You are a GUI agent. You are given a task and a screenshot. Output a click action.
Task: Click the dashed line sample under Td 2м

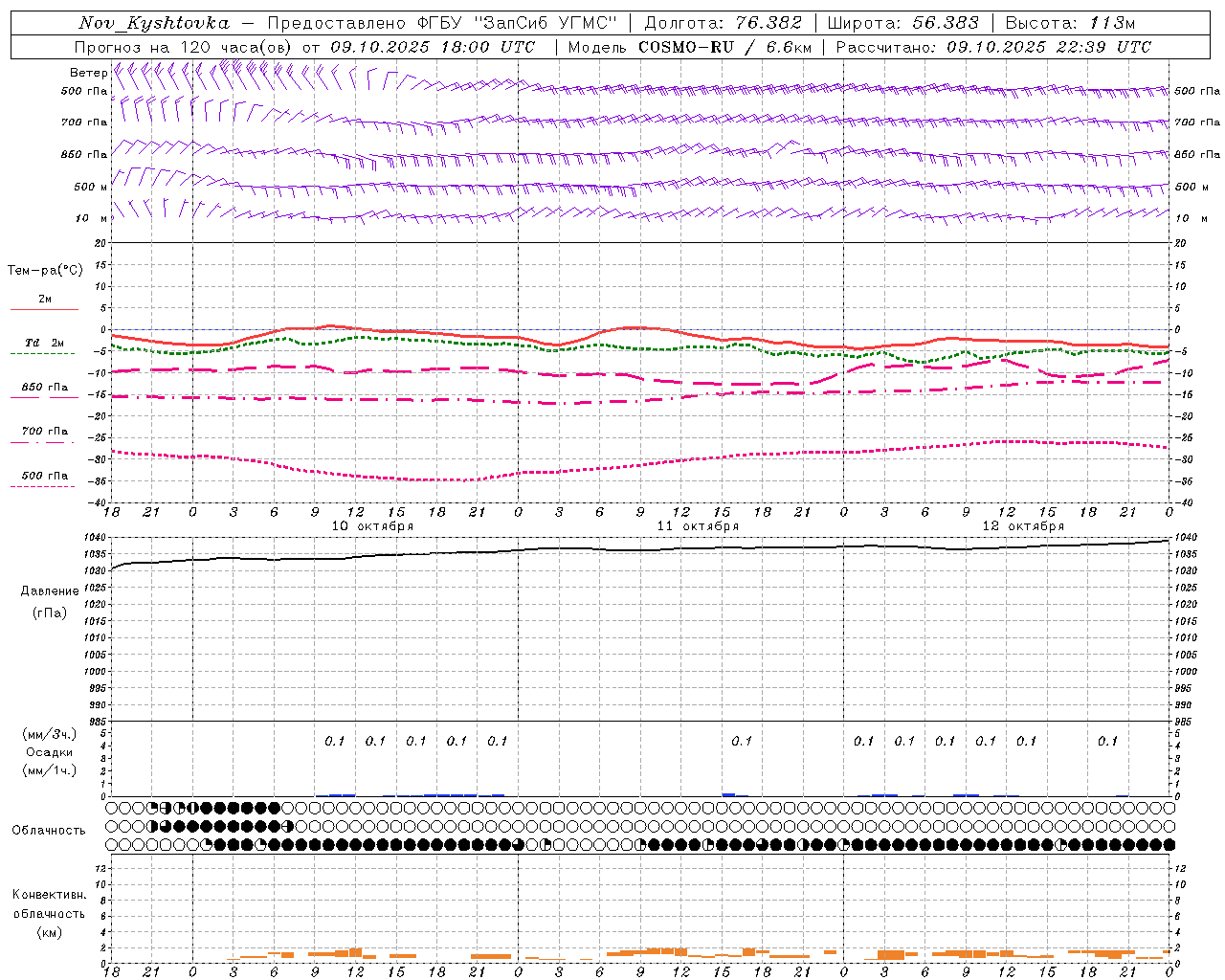(44, 353)
